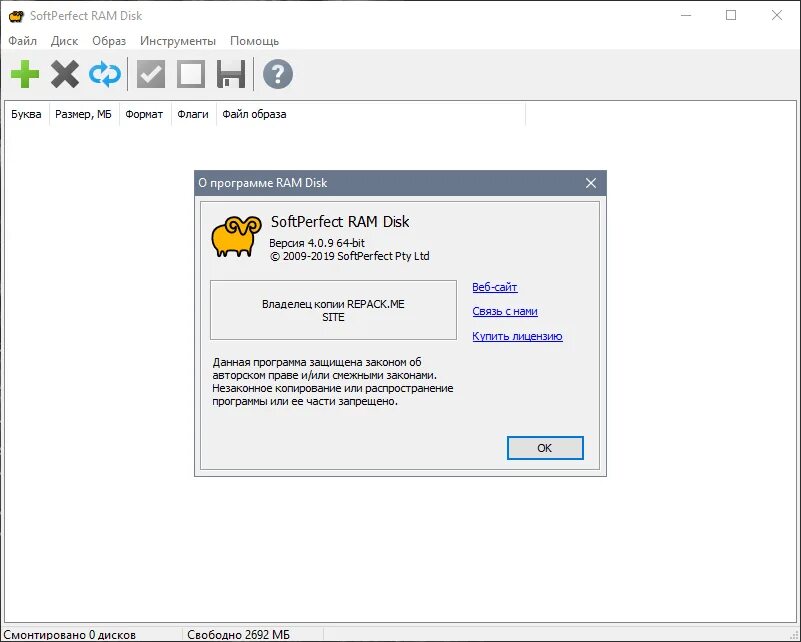Viewport: 801px width, 642px height.
Task: Open the Инструменты menu
Action: pyautogui.click(x=178, y=41)
